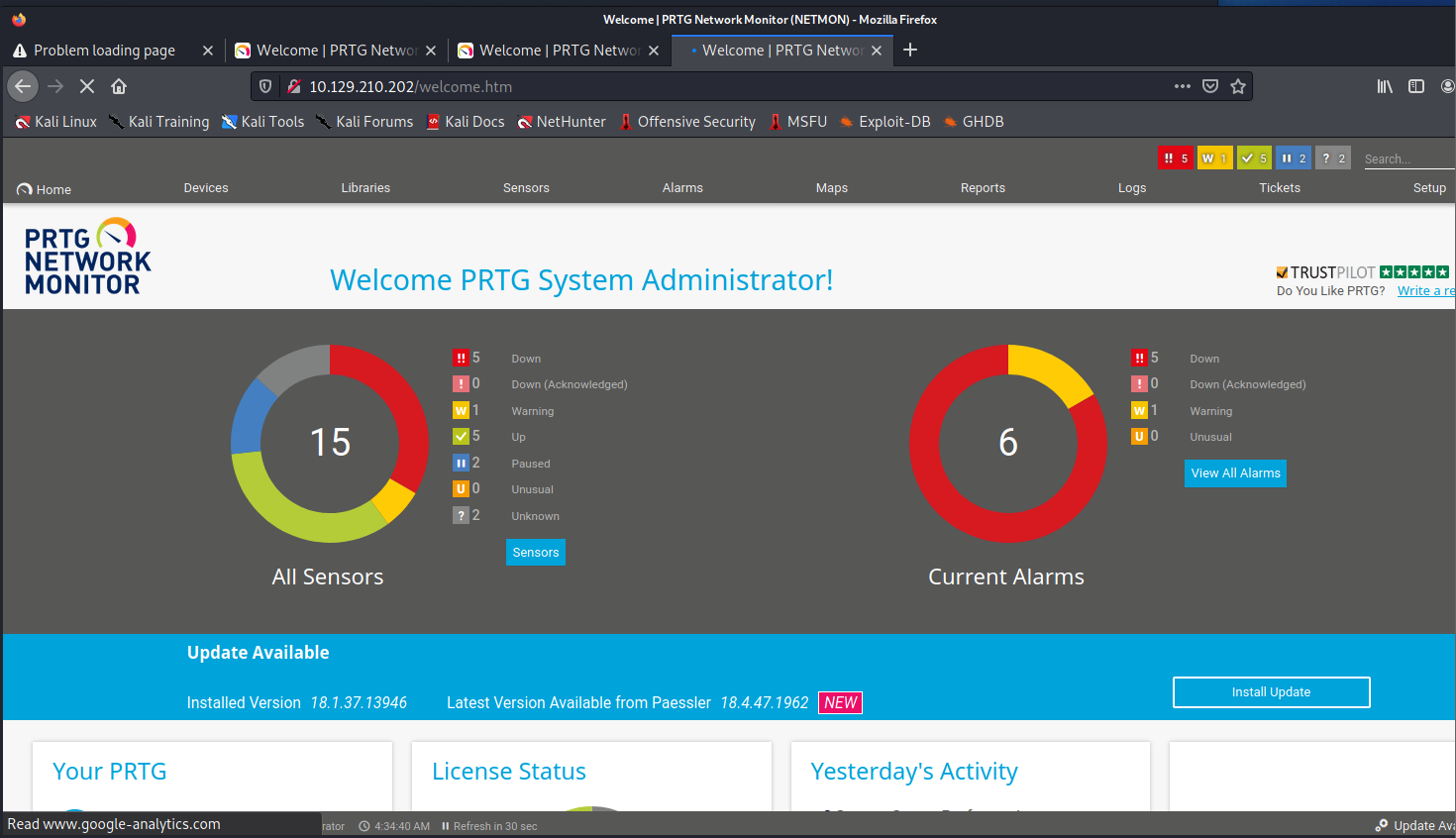
Task: Switch to the Problem loading page tab
Action: (x=104, y=51)
